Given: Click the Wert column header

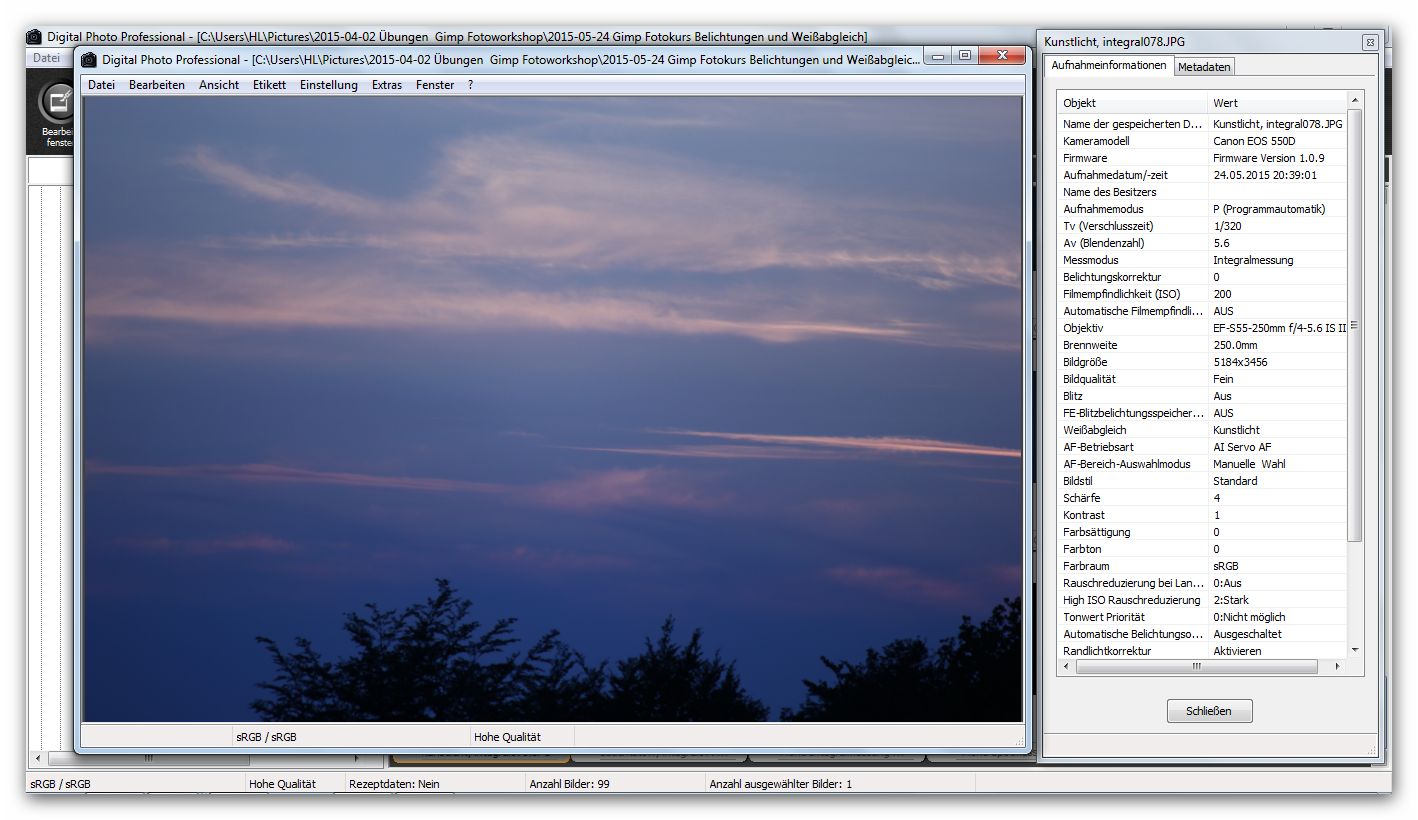Looking at the screenshot, I should pyautogui.click(x=1277, y=103).
